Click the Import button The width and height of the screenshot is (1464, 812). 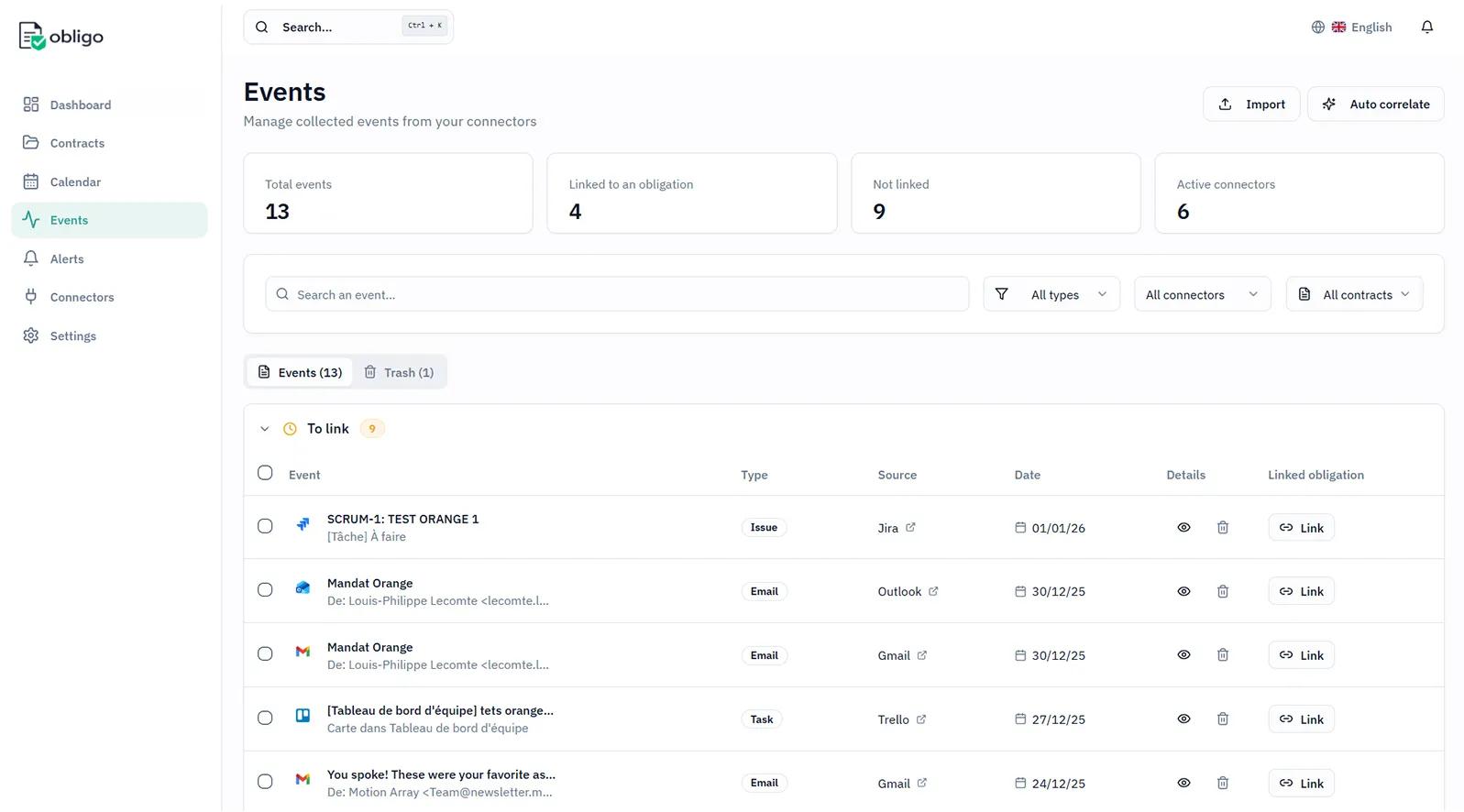[x=1251, y=104]
